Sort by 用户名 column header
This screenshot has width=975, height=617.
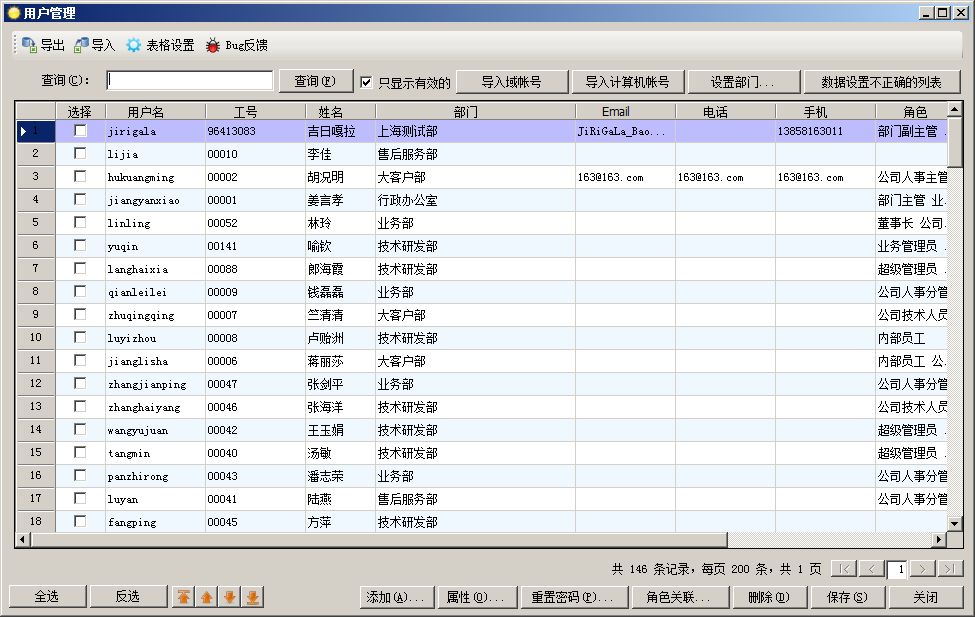click(x=155, y=111)
